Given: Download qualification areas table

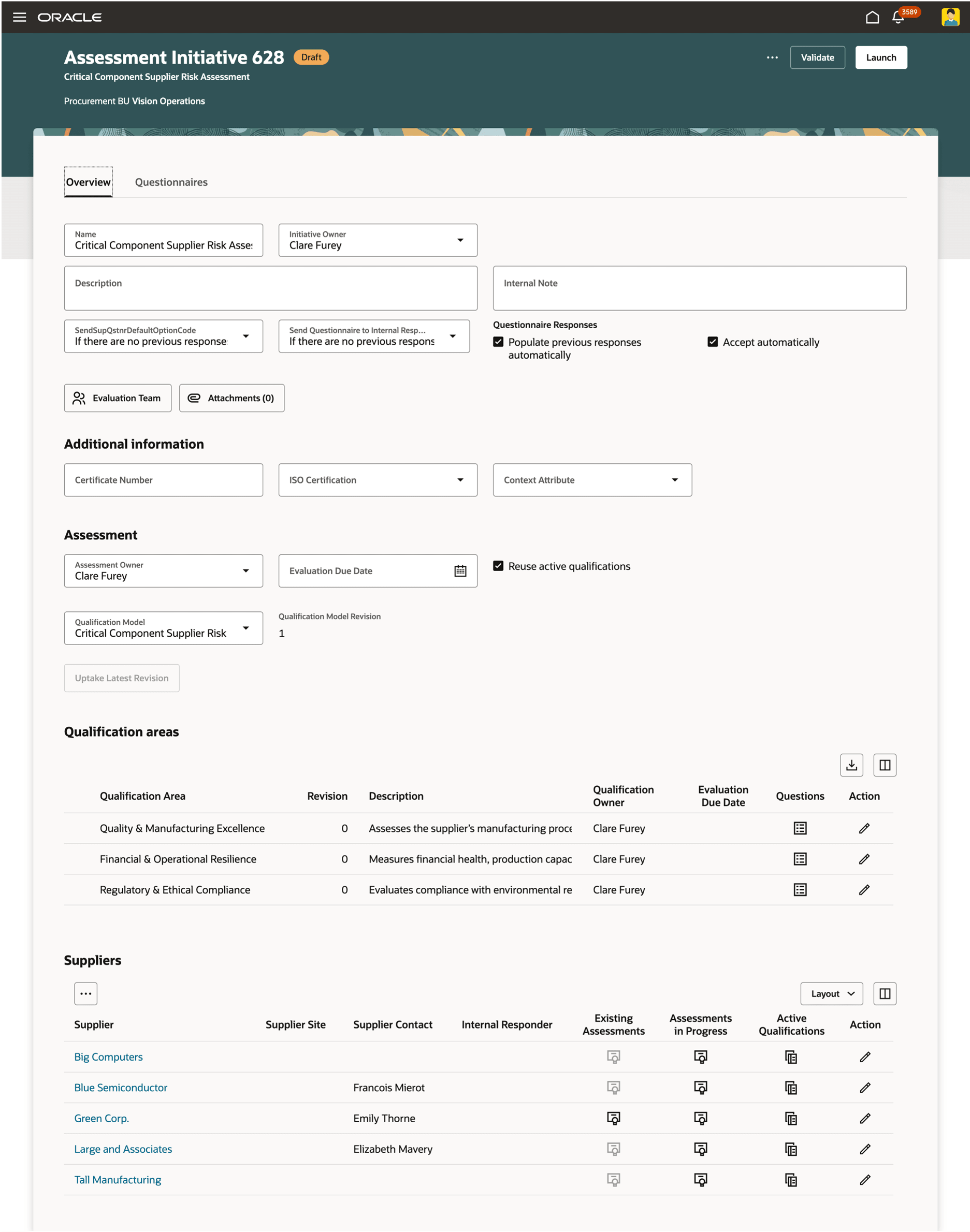Looking at the screenshot, I should [x=851, y=765].
